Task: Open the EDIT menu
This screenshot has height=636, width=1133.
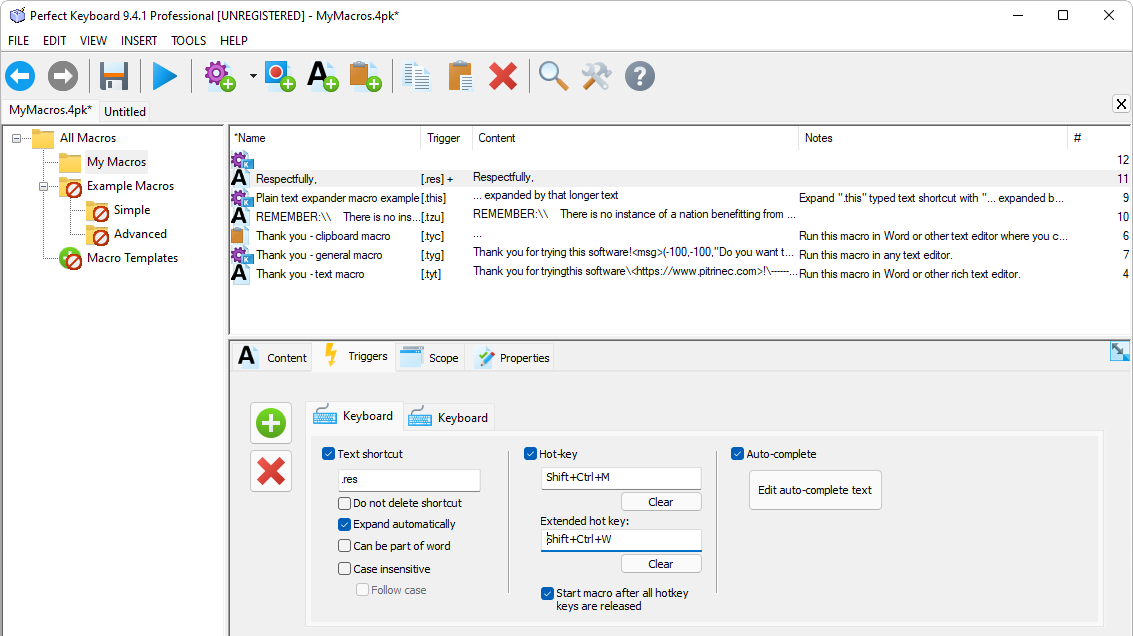Action: (x=54, y=40)
